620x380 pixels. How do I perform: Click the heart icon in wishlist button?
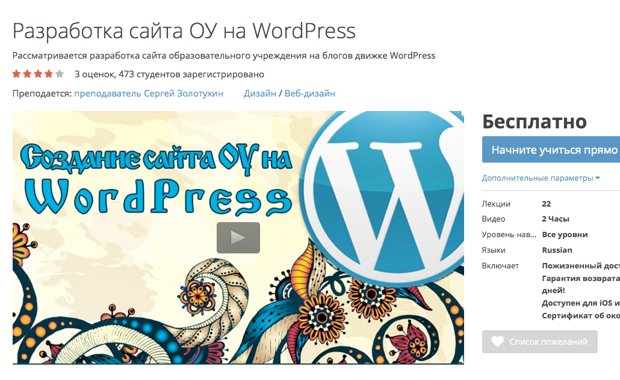pyautogui.click(x=497, y=342)
